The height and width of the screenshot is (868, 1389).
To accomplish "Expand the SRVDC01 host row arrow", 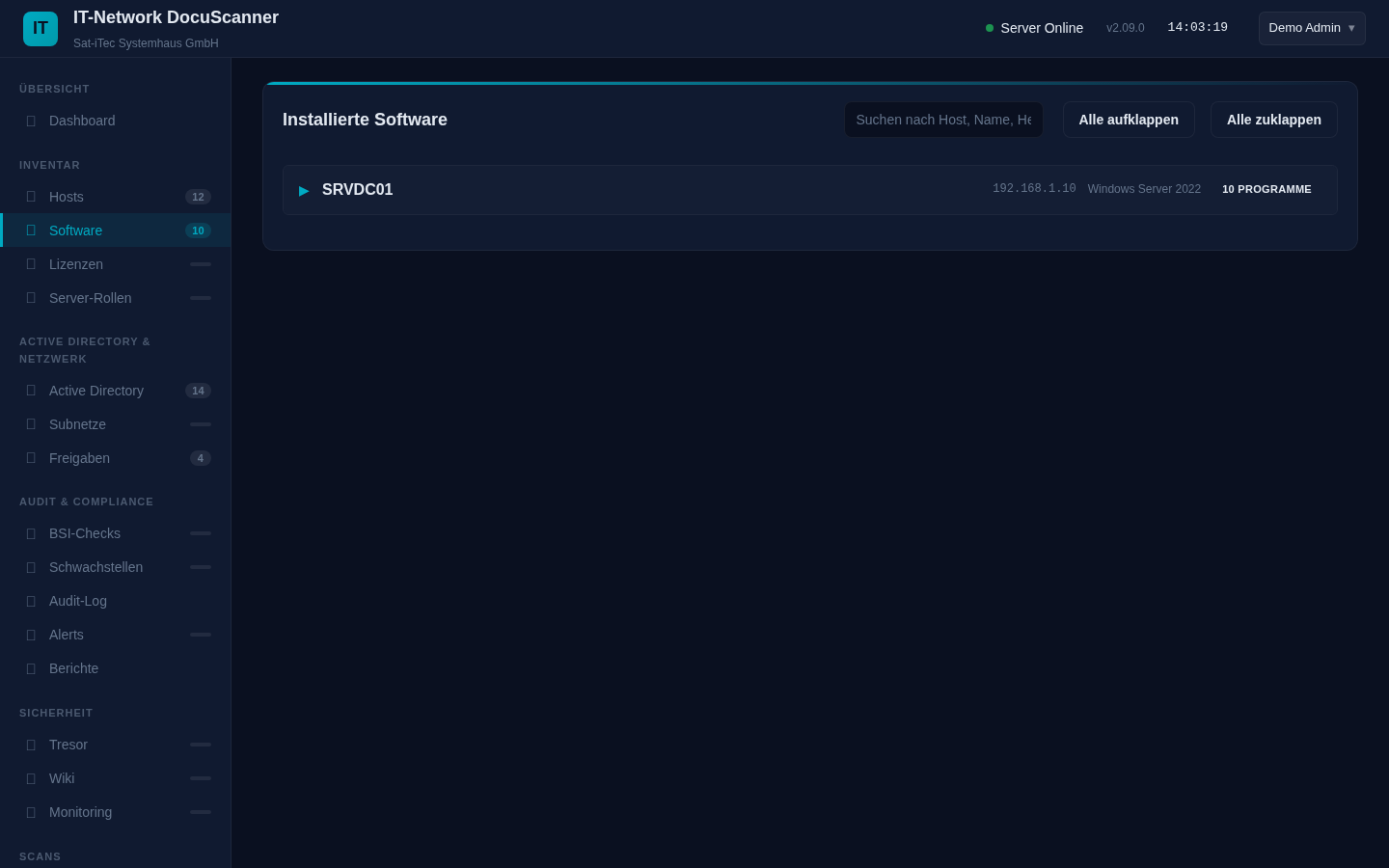I will coord(304,191).
